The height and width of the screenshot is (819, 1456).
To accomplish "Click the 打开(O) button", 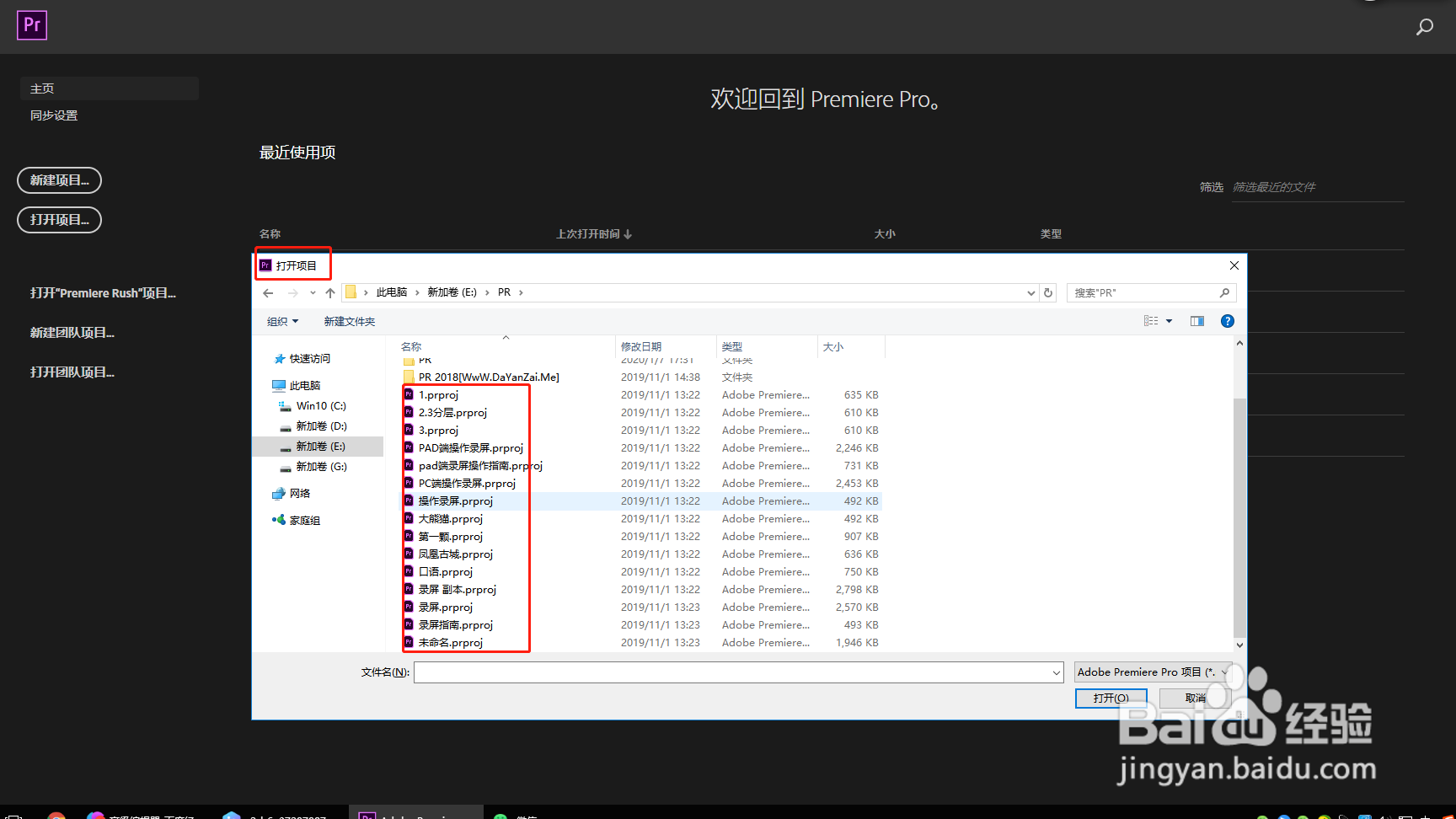I will [x=1111, y=698].
